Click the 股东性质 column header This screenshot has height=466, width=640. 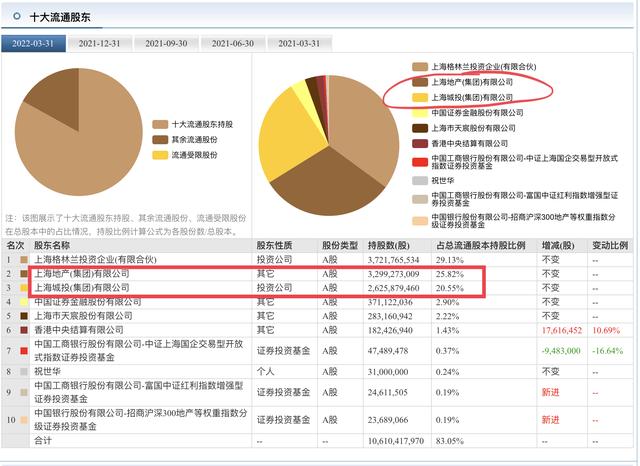[x=274, y=245]
